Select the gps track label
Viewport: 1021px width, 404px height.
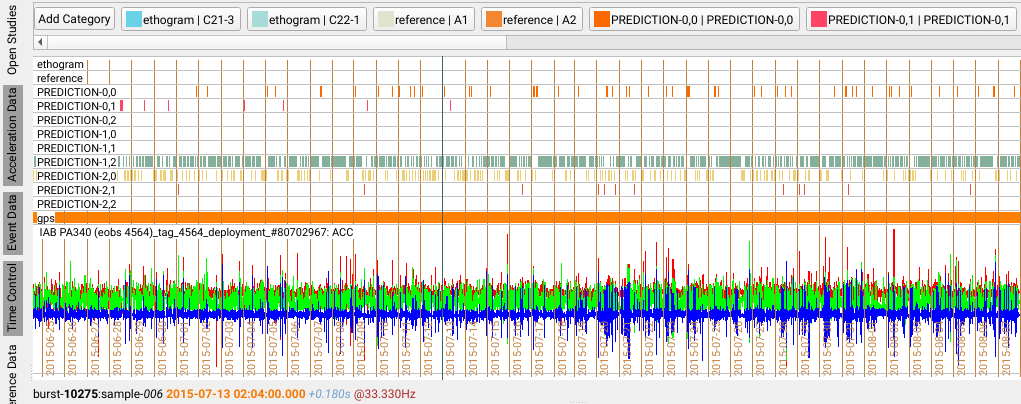46,218
